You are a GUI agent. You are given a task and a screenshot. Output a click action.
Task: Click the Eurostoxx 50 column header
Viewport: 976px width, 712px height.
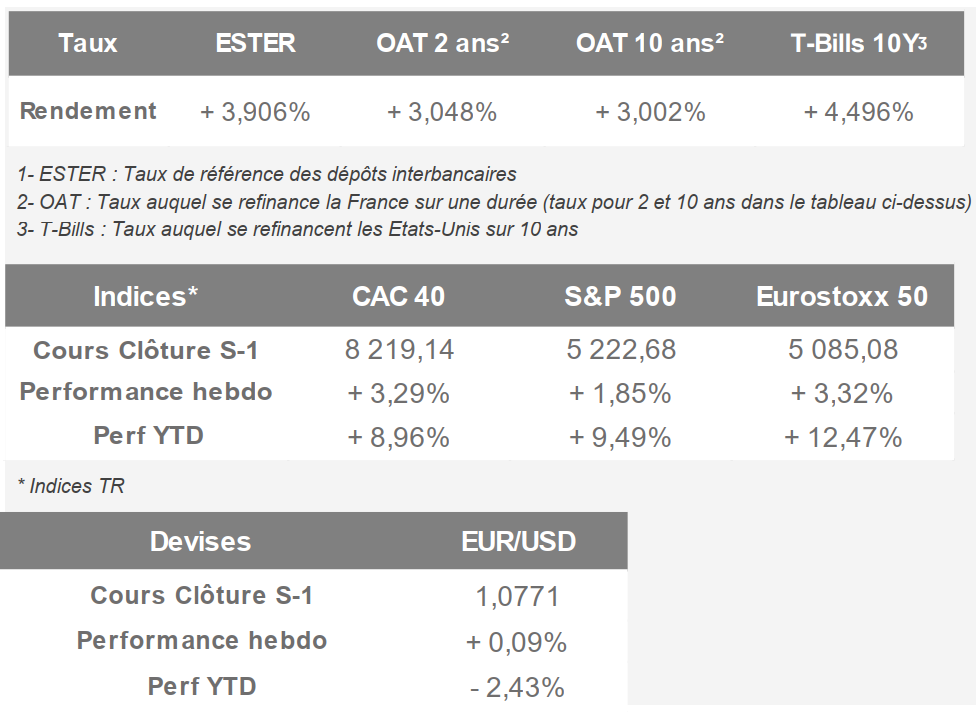tap(842, 297)
